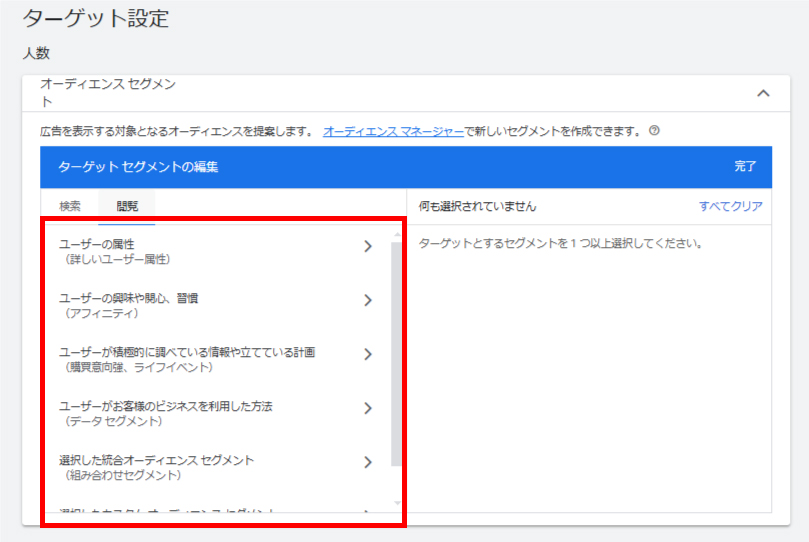The height and width of the screenshot is (542, 809).
Task: Choose the ユーザーの興味や関心、習慣 category label
Action: (128, 299)
